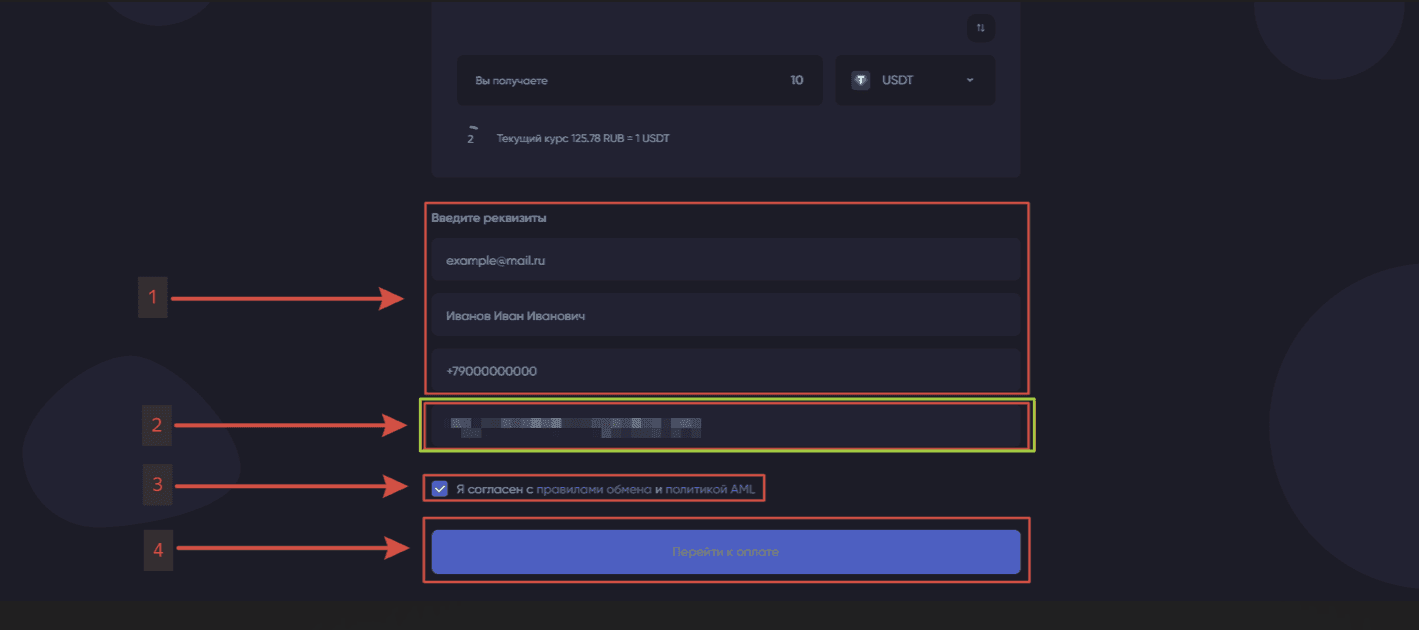Click the 'Вы получаете' amount field
The image size is (1419, 630).
640,80
